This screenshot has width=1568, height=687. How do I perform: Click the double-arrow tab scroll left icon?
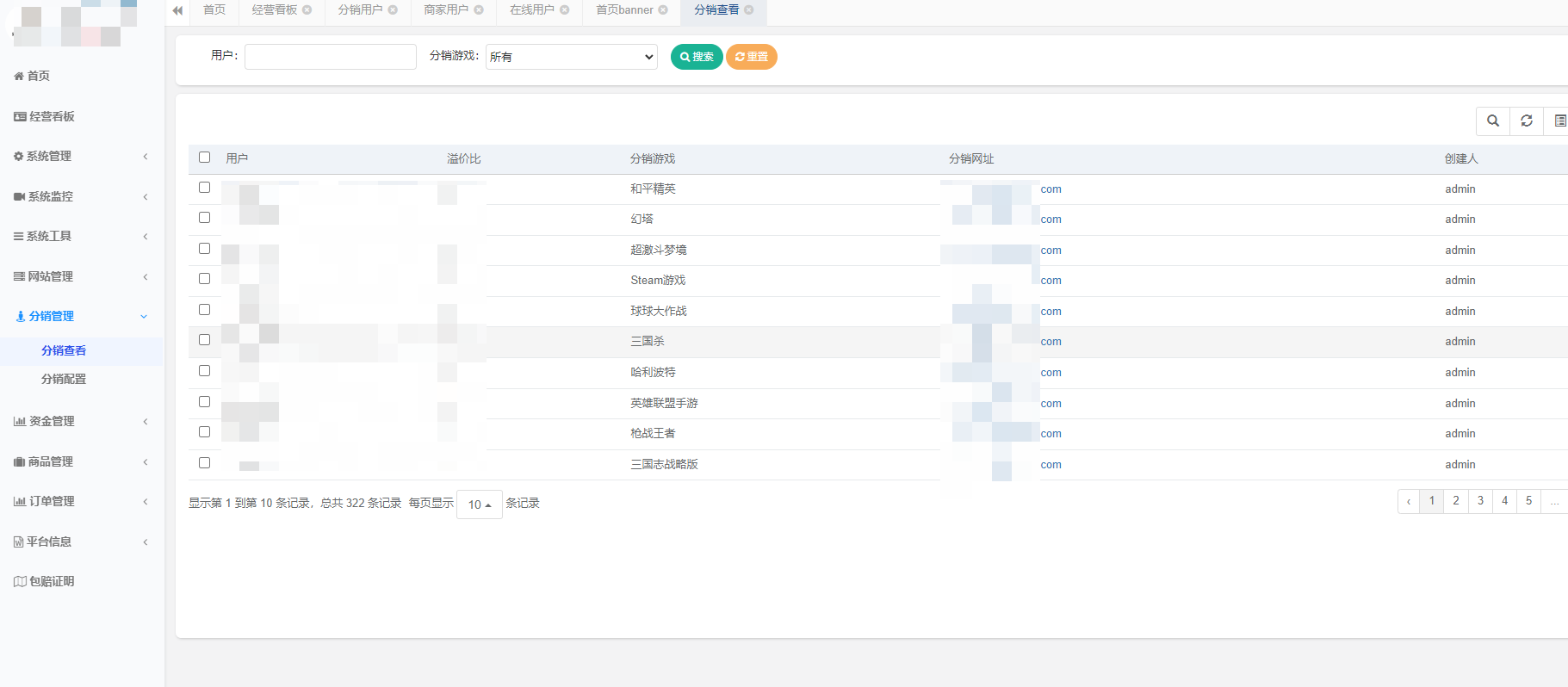[x=177, y=10]
